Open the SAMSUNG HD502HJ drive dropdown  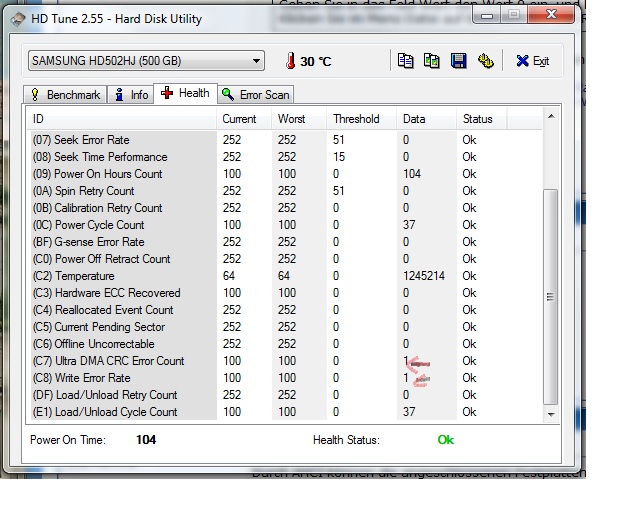[x=146, y=61]
